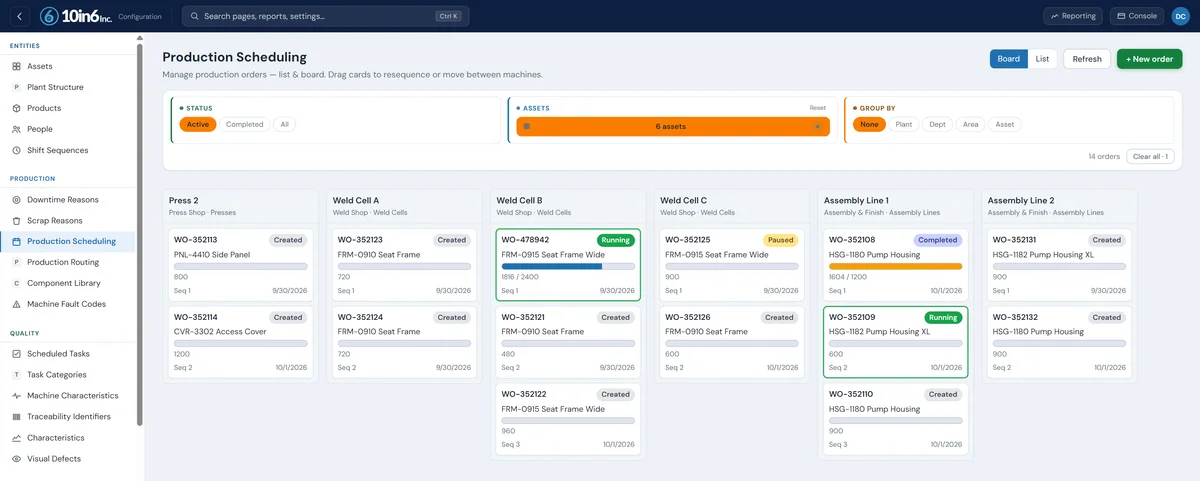This screenshot has width=1200, height=481.
Task: Select the Completed status filter
Action: coord(245,125)
